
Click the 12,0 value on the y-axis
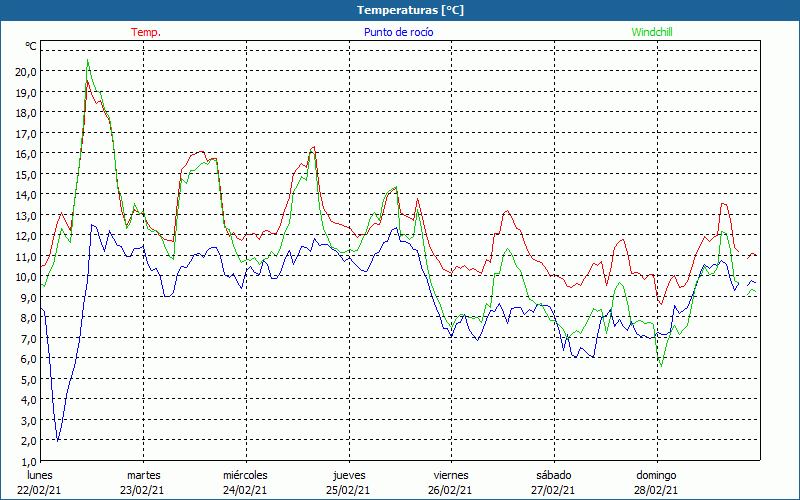[x=26, y=236]
